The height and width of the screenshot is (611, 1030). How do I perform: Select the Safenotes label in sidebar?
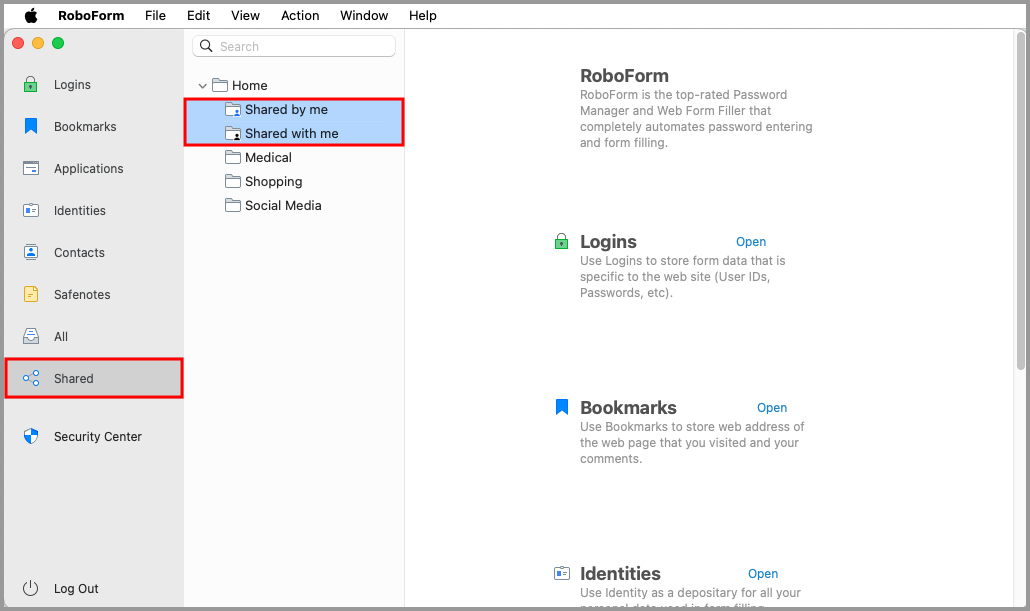(82, 295)
